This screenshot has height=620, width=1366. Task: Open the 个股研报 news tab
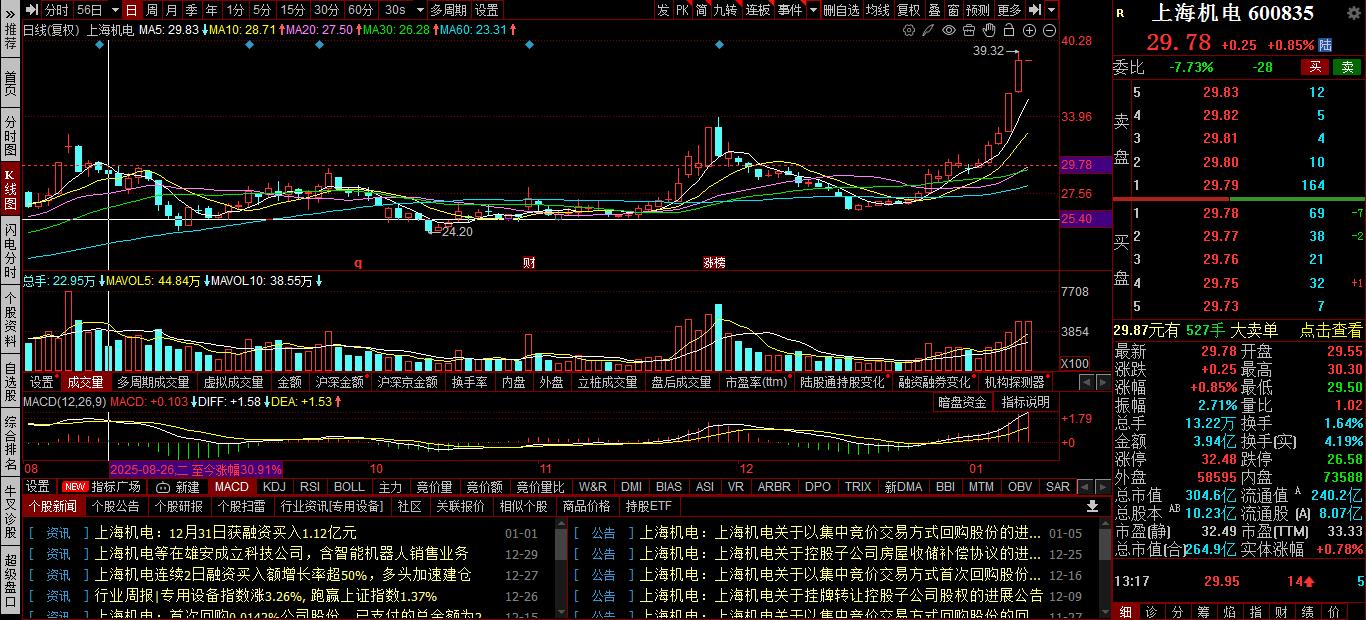180,506
